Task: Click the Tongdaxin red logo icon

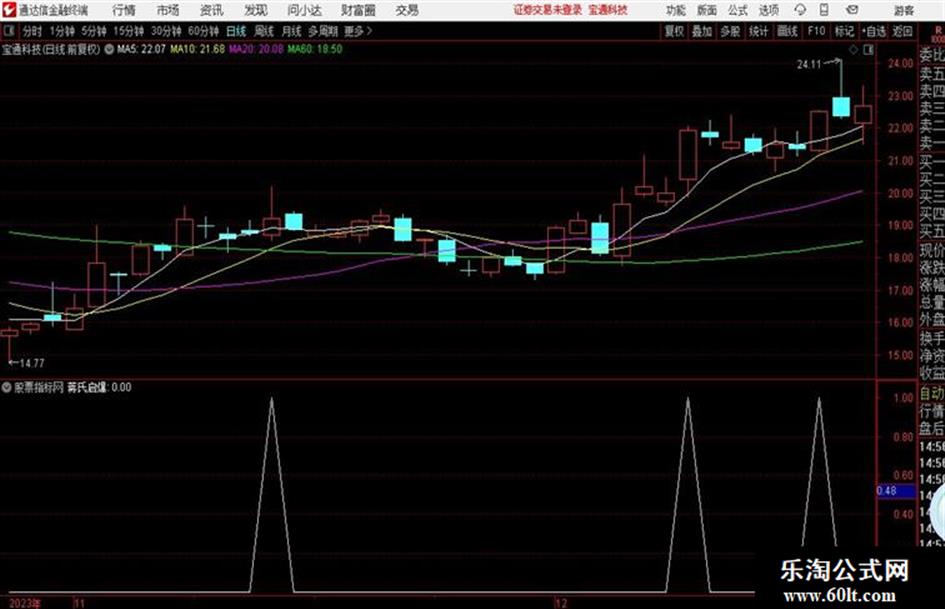Action: [x=8, y=10]
